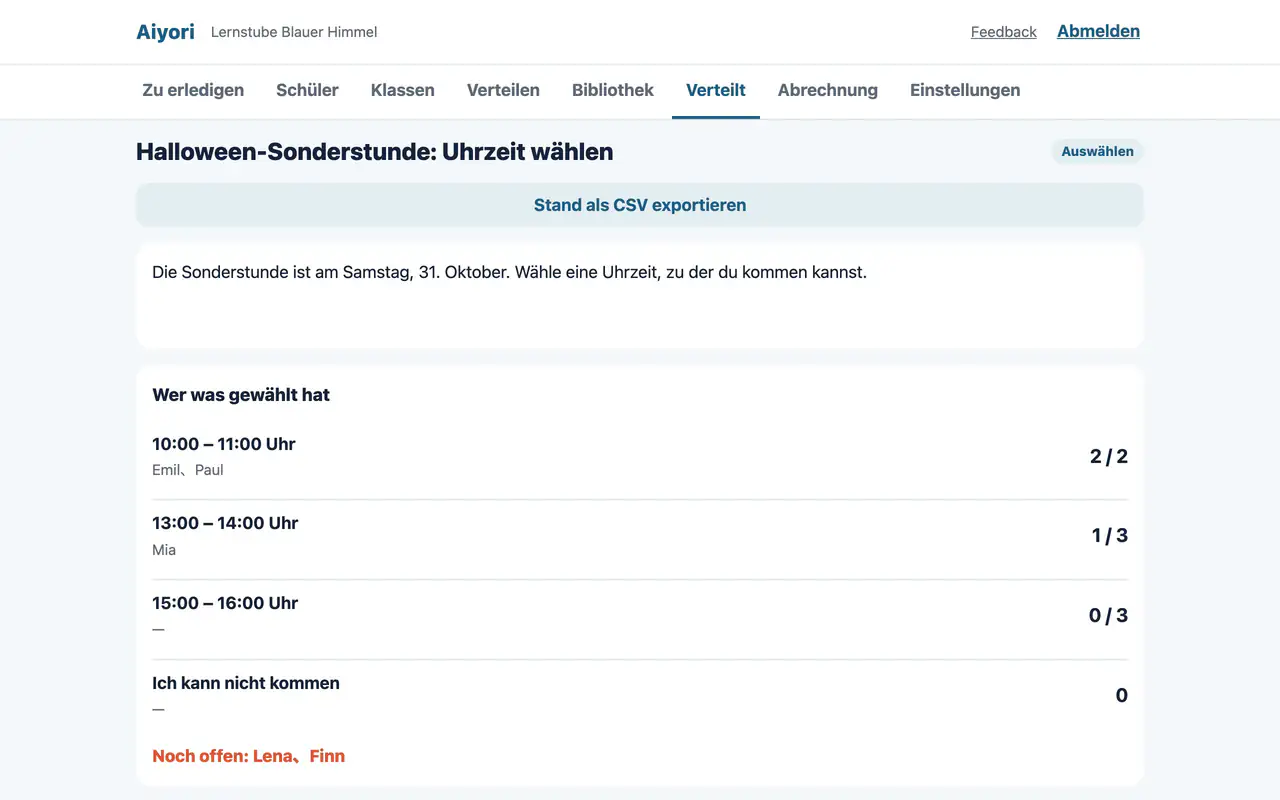
Task: Click the Abmelden link
Action: click(1098, 31)
